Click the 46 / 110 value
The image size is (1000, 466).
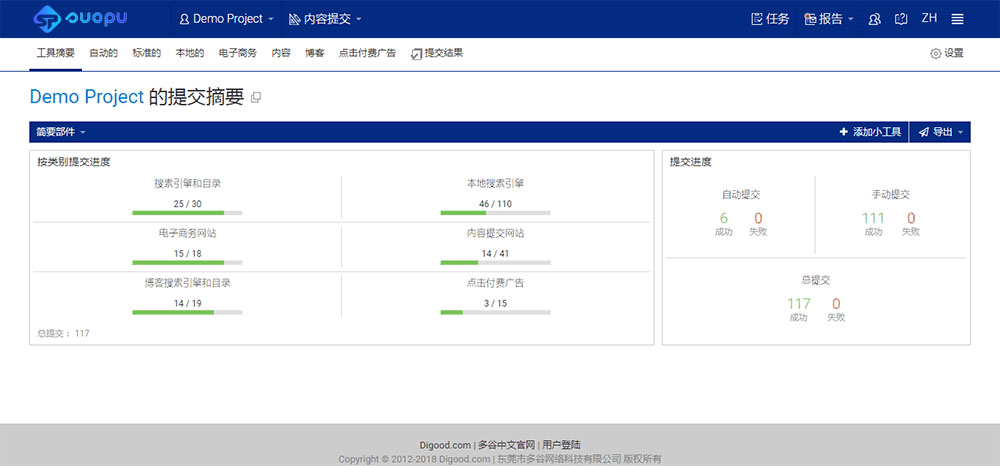tap(496, 204)
